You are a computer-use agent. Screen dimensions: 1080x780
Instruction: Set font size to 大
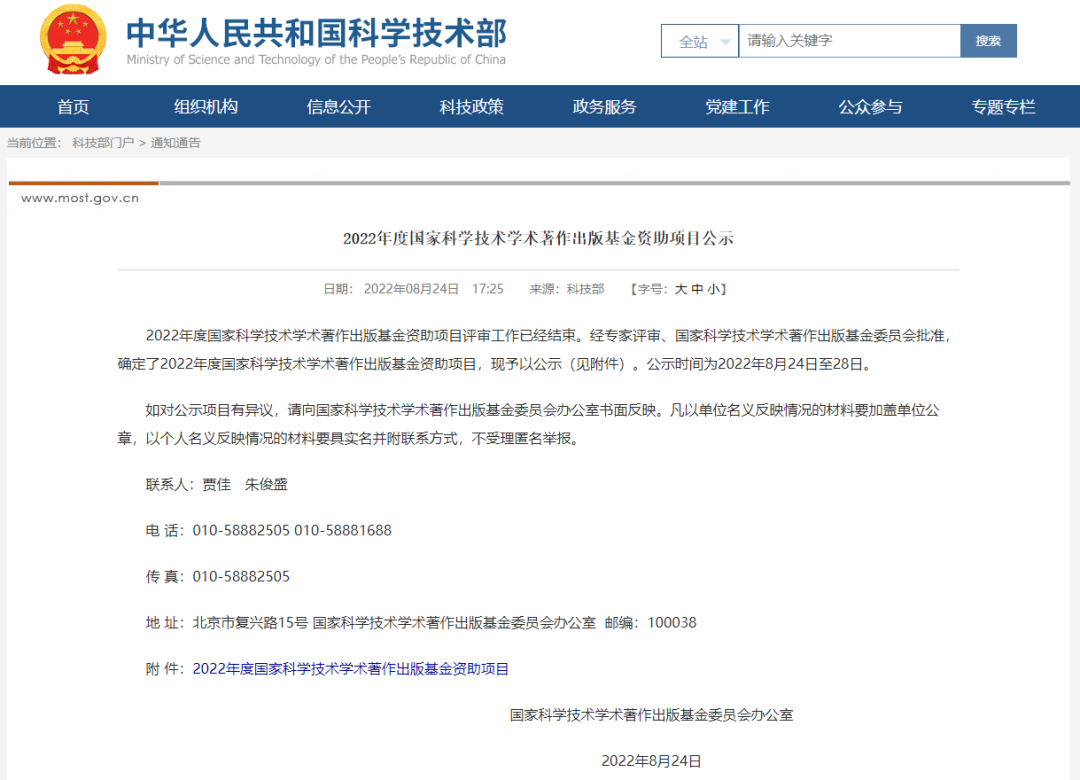[681, 289]
